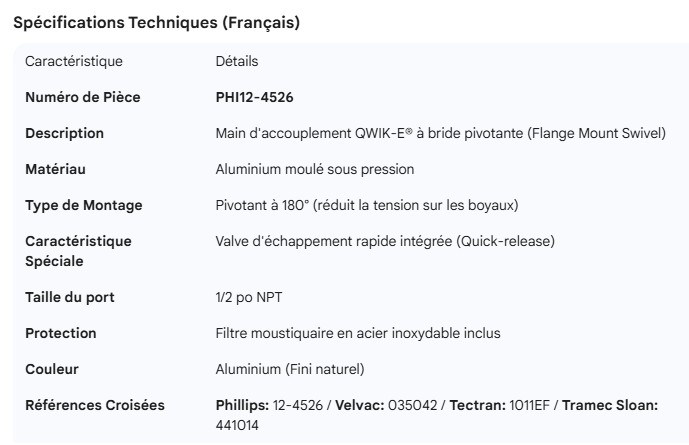Click 'Aluminium moulé sous pression' value
The width and height of the screenshot is (689, 445).
[314, 169]
